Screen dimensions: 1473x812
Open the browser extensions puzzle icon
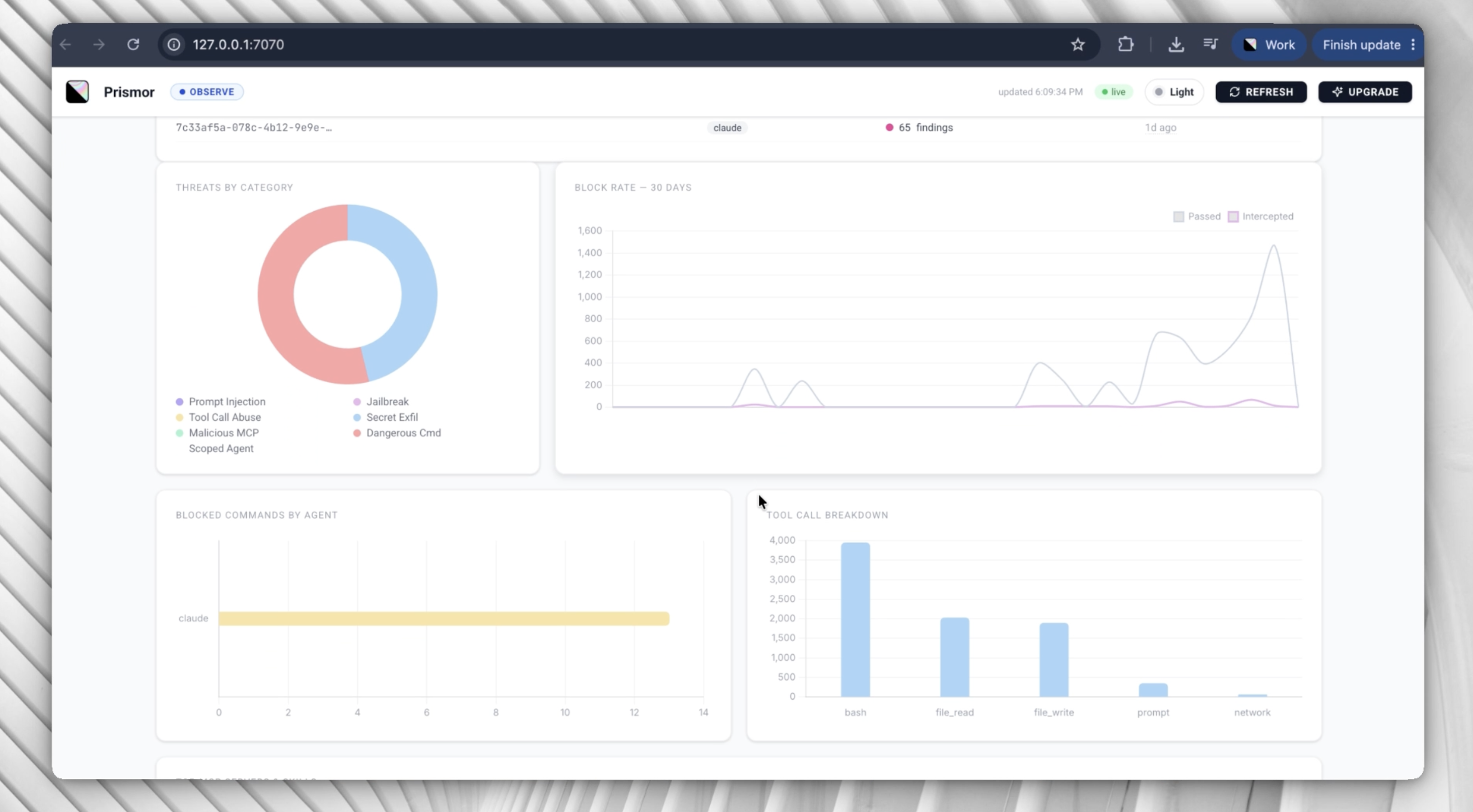click(1125, 45)
